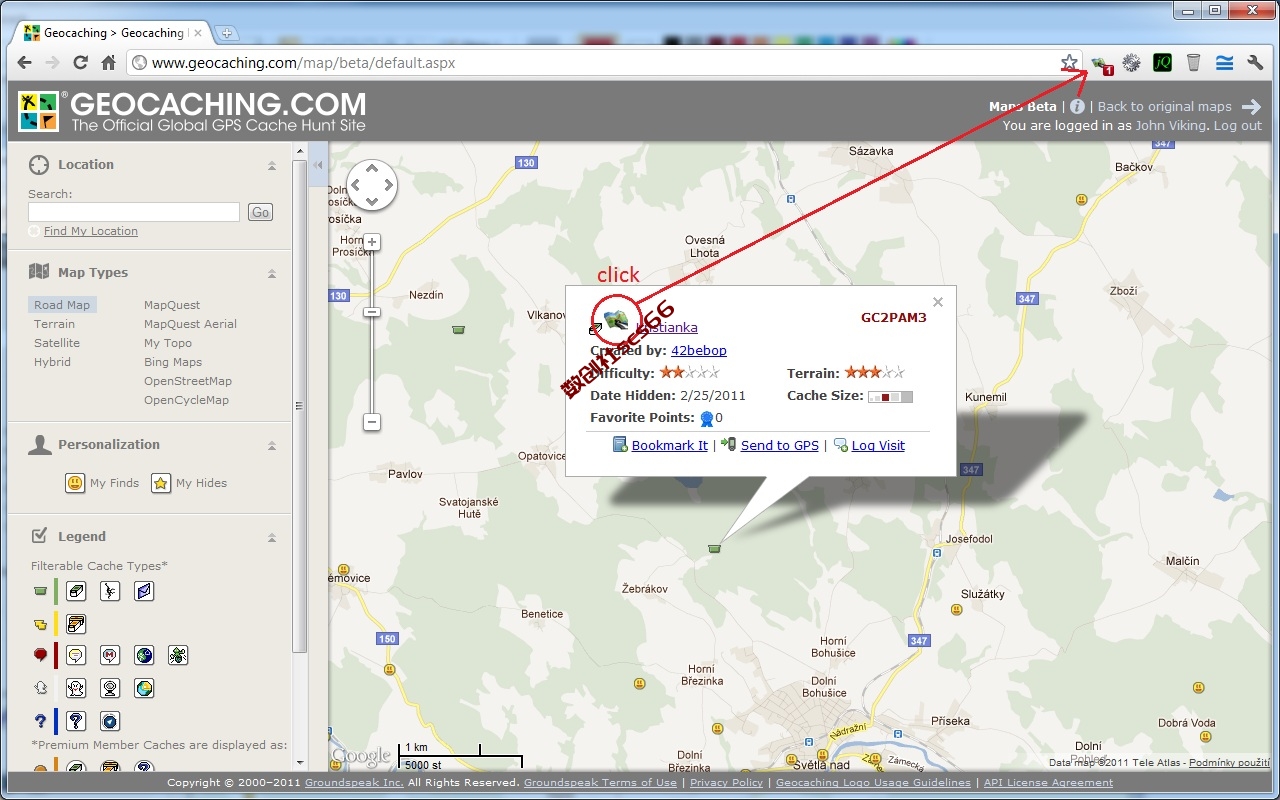The width and height of the screenshot is (1280, 800).
Task: Toggle the Cache In Trash Out globe icon
Action: [x=144, y=656]
